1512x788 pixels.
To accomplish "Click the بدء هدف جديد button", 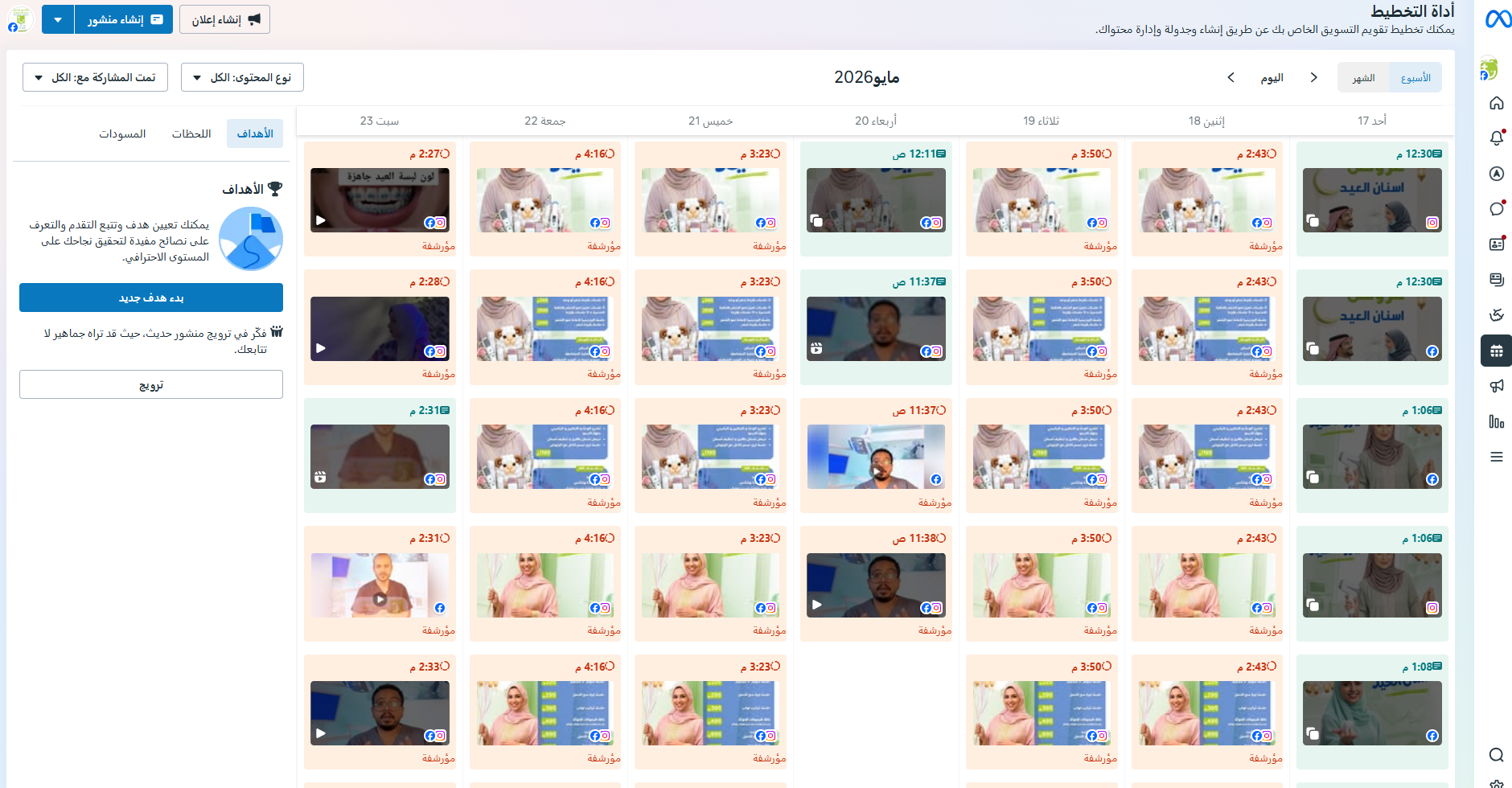I will click(x=151, y=298).
